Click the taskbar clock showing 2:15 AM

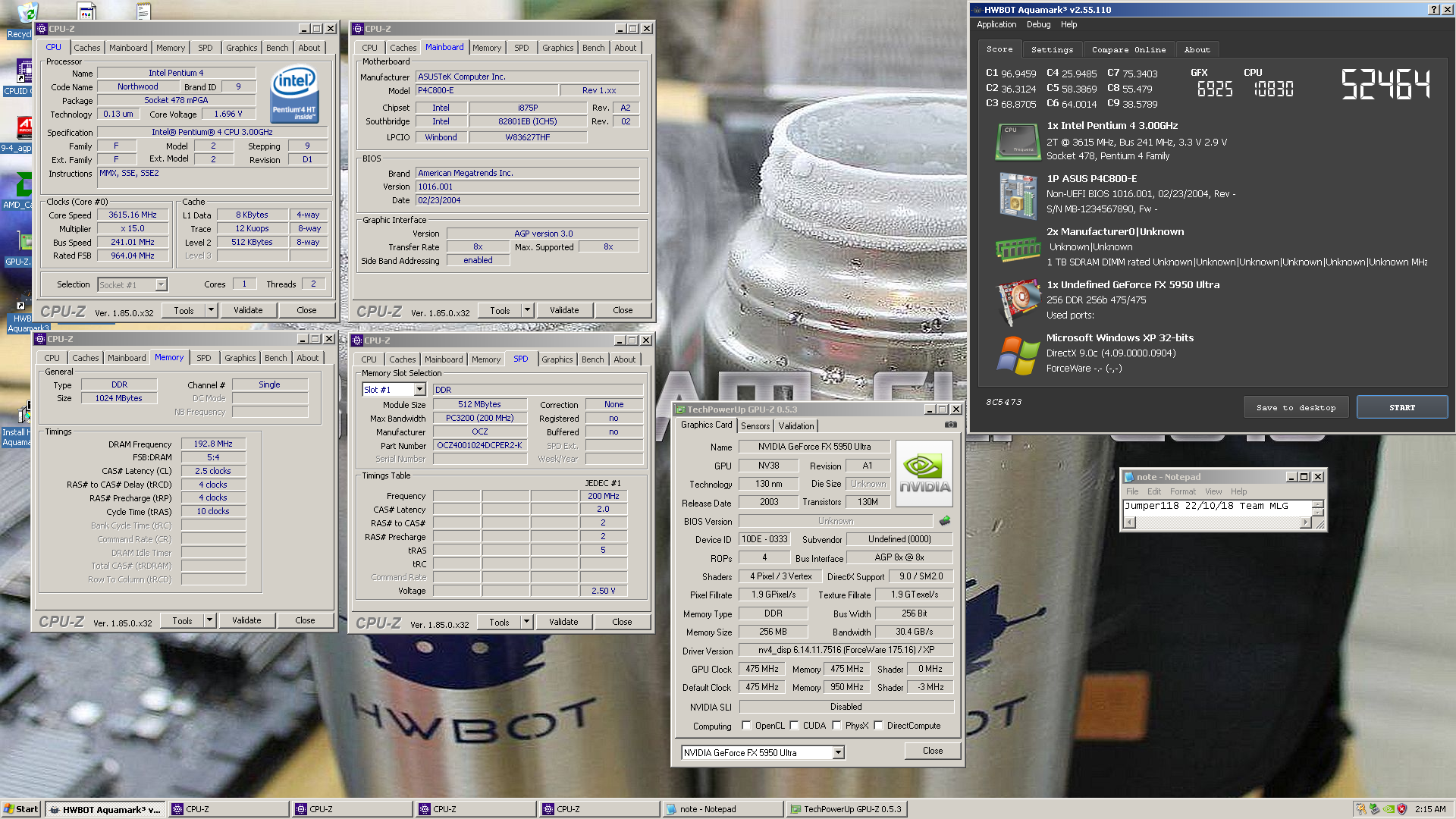1430,809
